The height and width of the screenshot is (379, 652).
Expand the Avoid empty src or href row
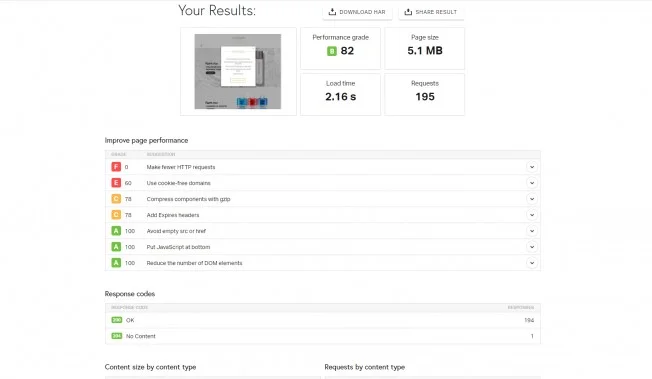pyautogui.click(x=532, y=231)
